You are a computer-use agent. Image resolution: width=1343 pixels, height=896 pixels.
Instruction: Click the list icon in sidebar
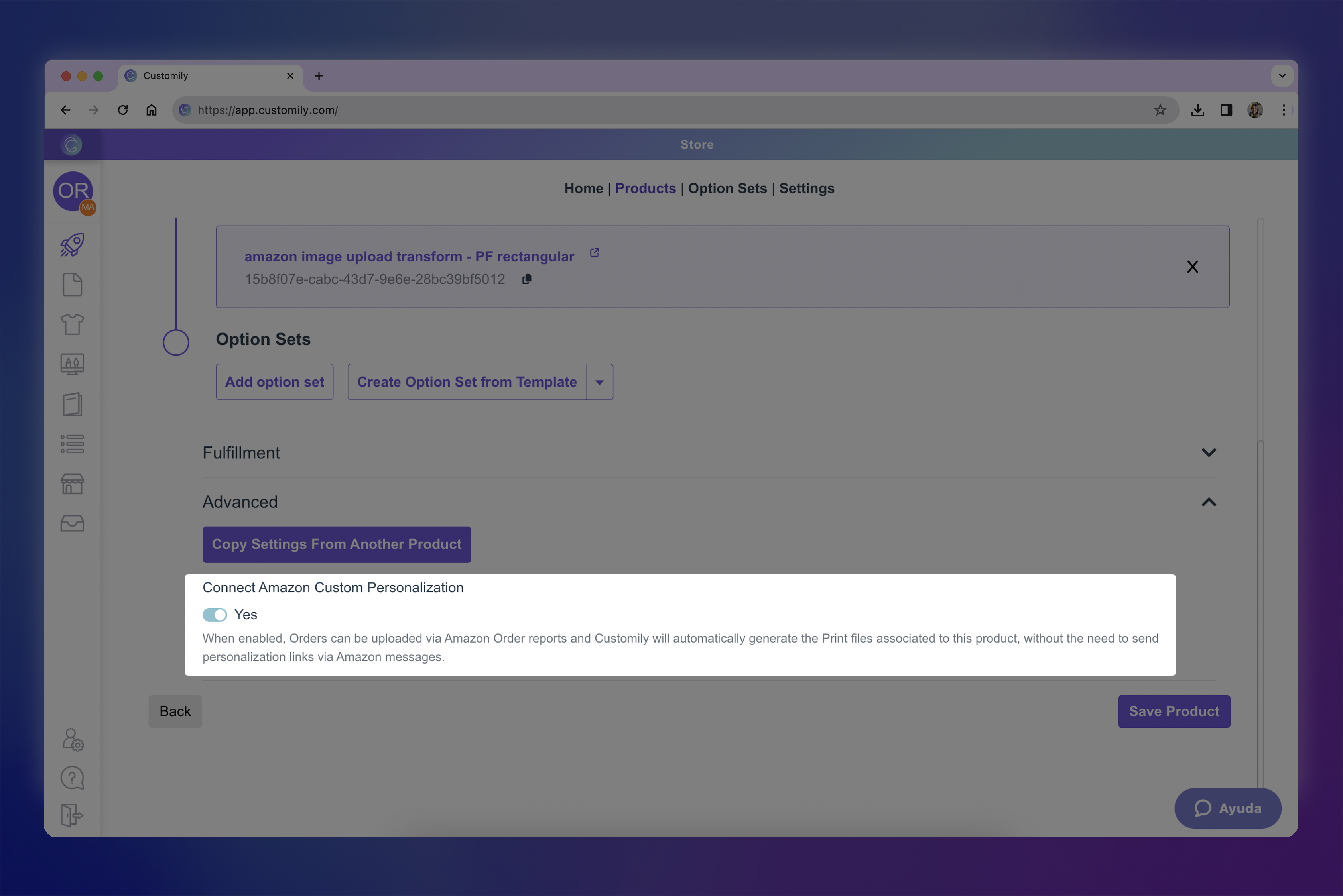[x=72, y=444]
